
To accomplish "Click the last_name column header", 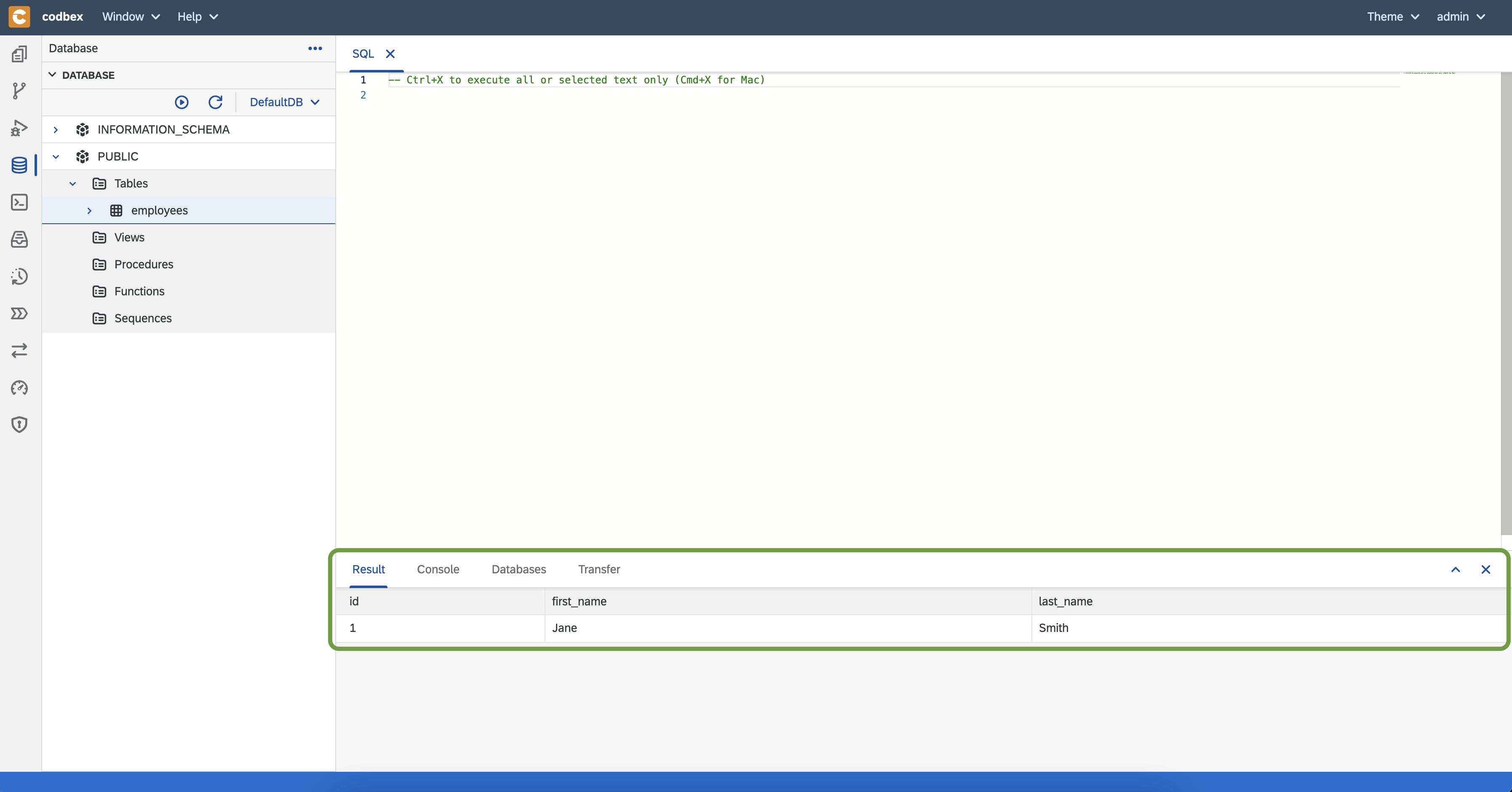I will coord(1269,602).
